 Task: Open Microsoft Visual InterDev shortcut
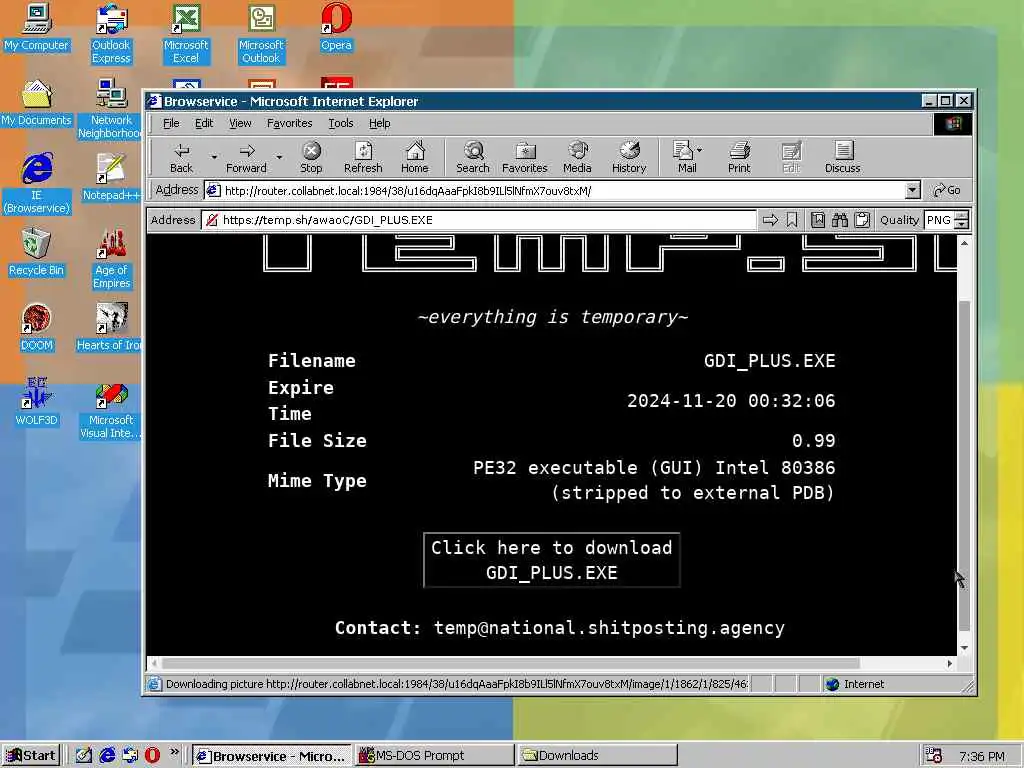[110, 409]
